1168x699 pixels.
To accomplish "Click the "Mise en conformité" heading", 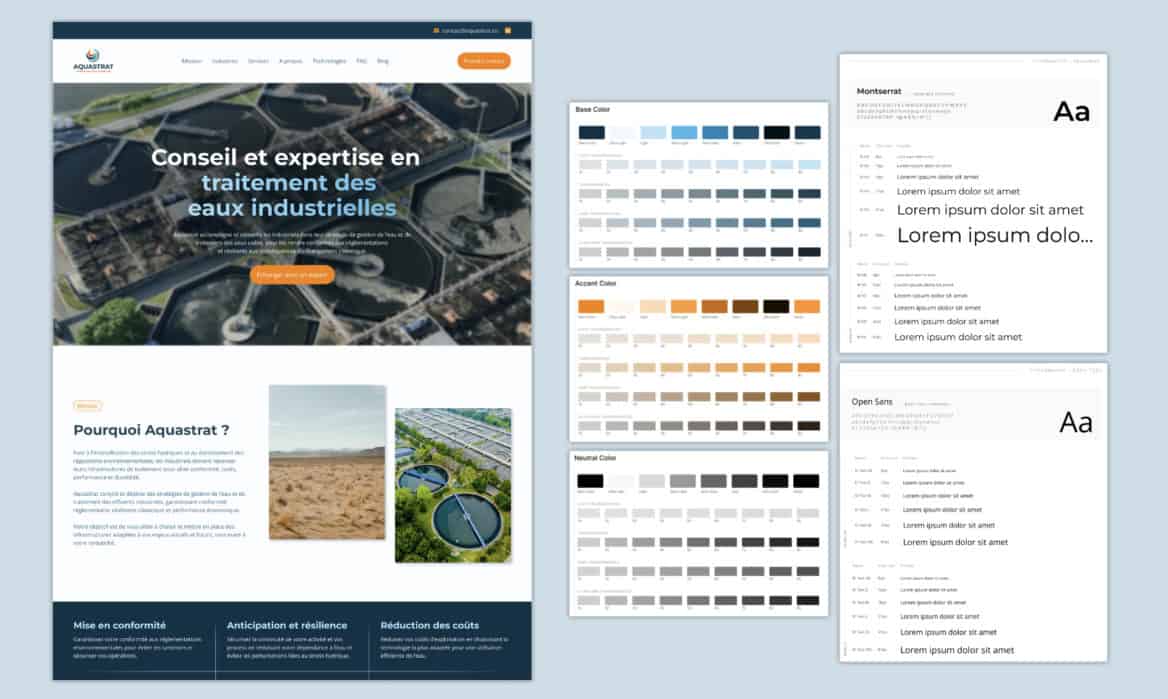I will point(119,625).
